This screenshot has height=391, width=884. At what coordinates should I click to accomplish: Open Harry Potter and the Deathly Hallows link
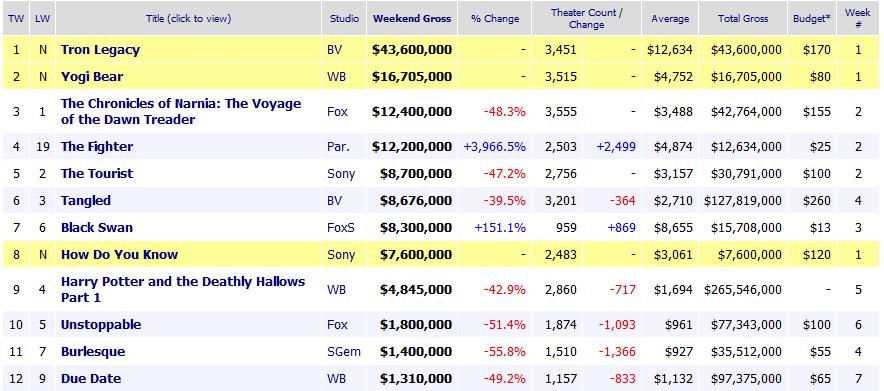coord(183,290)
